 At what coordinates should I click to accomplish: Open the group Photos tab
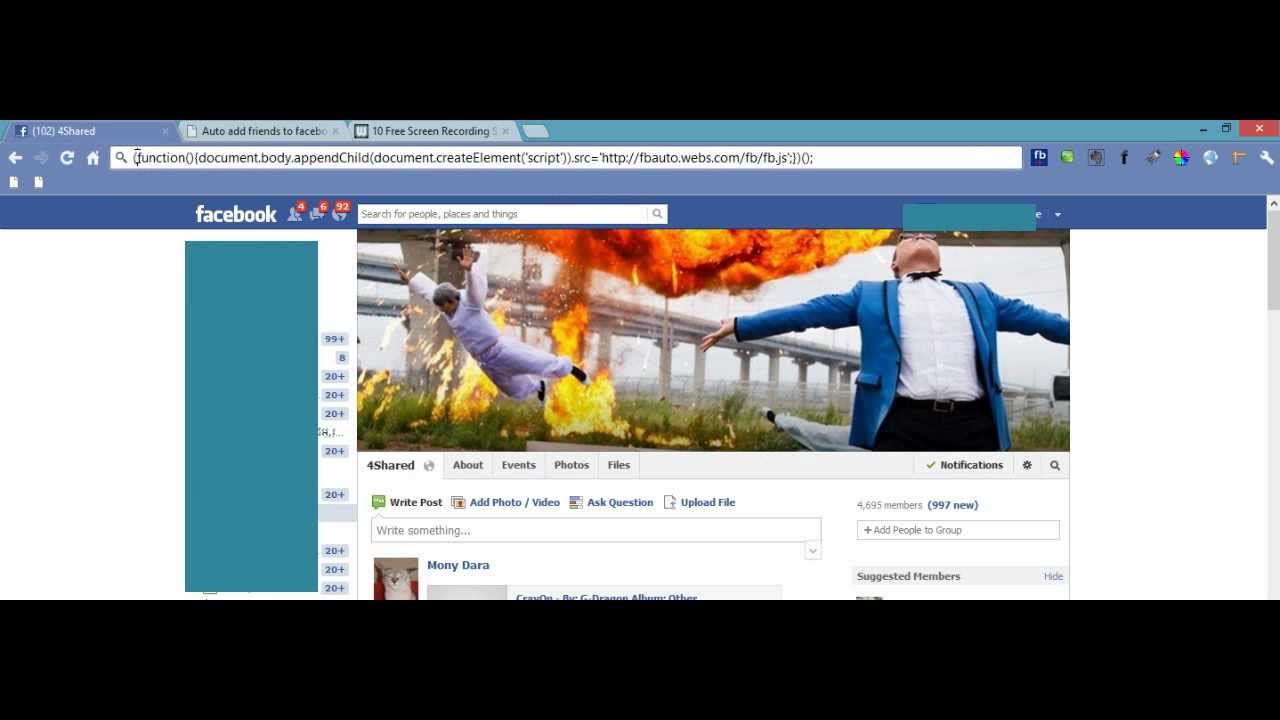pyautogui.click(x=572, y=465)
